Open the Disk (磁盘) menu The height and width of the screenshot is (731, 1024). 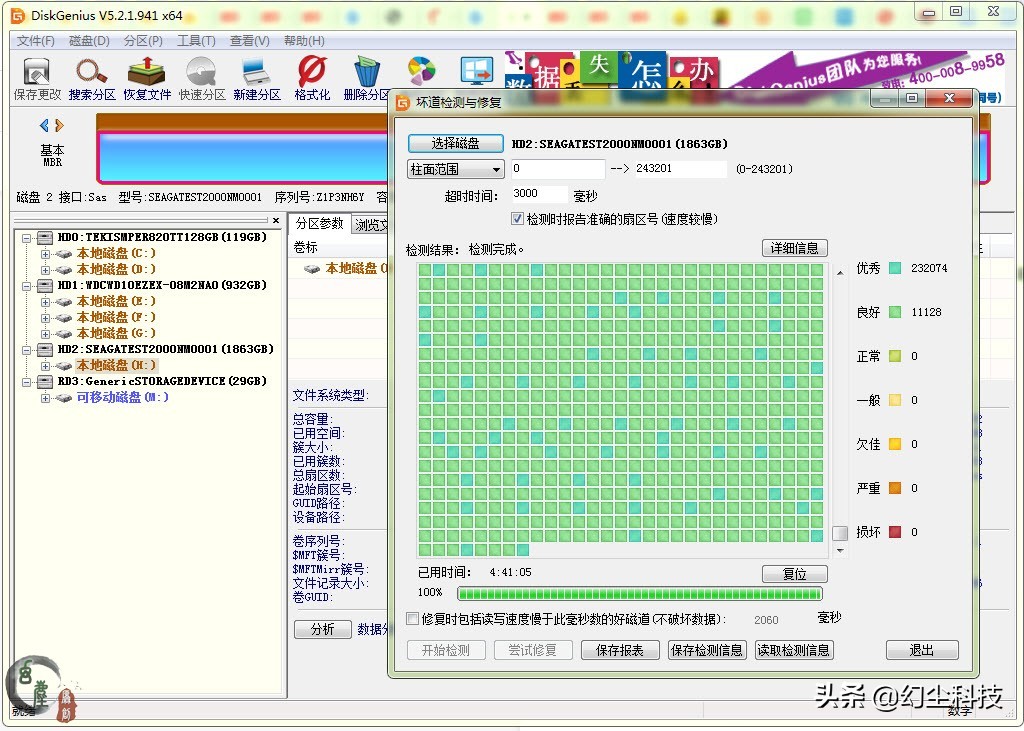89,41
